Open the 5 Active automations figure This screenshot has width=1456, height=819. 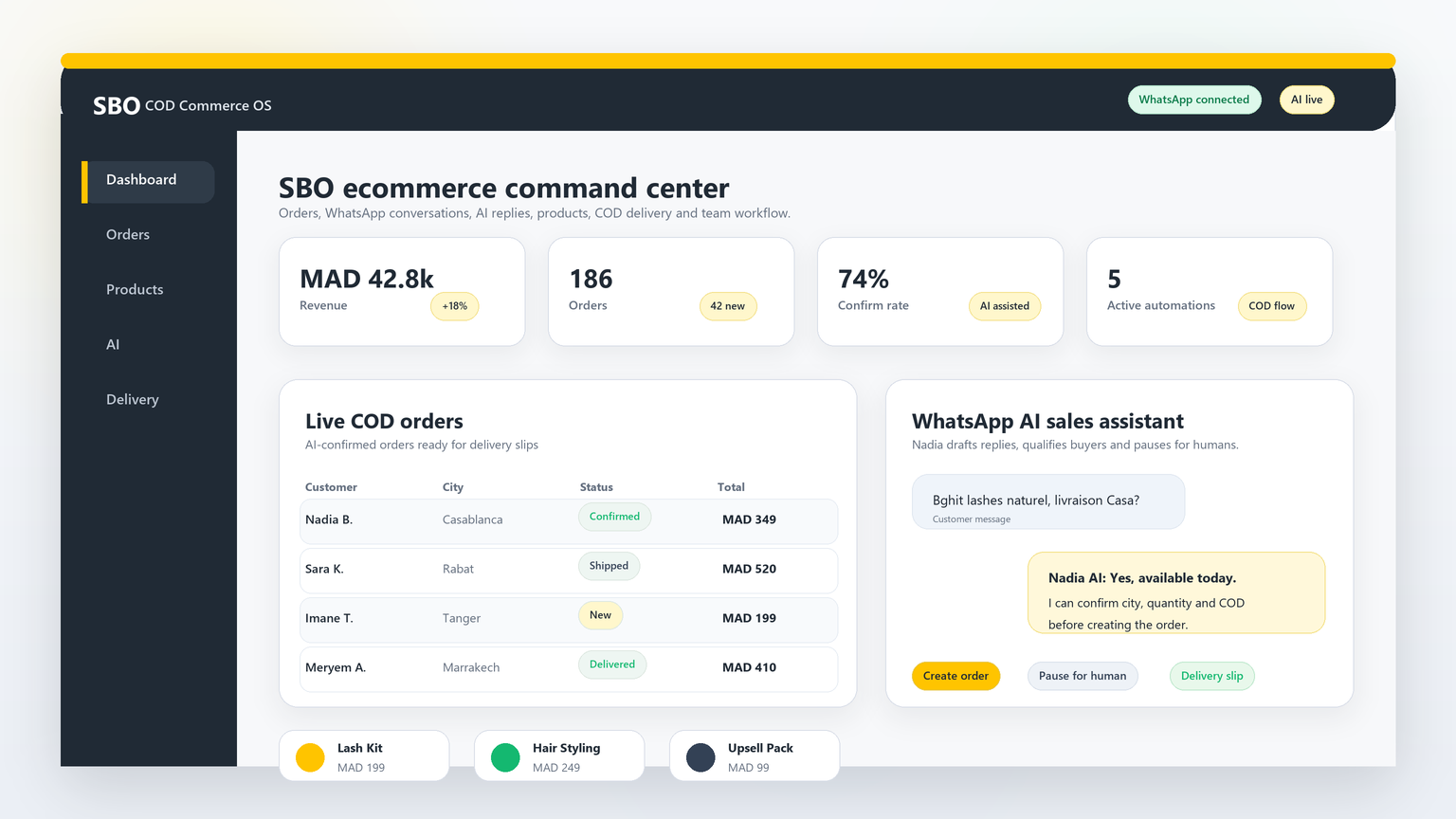[x=1114, y=280]
